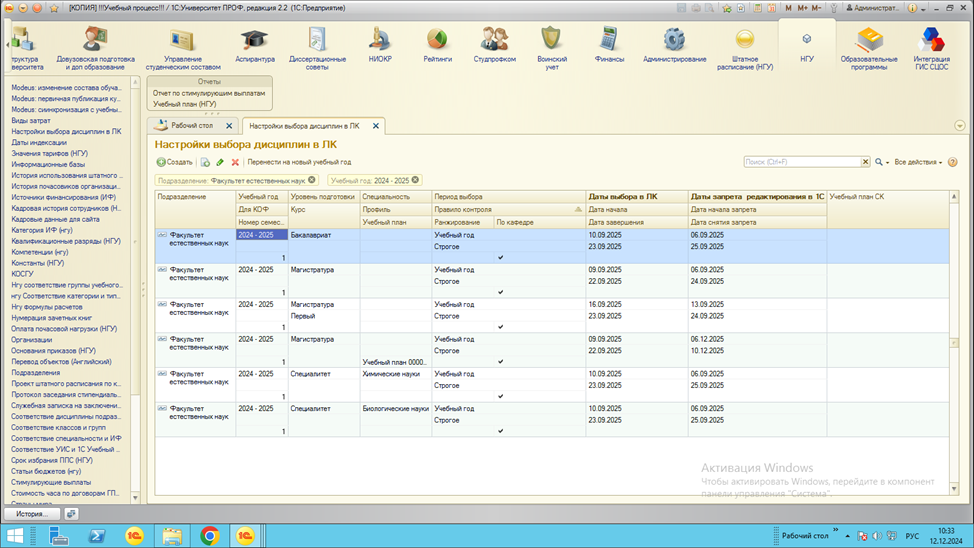Switch to the Рабочий стол tab

click(192, 126)
